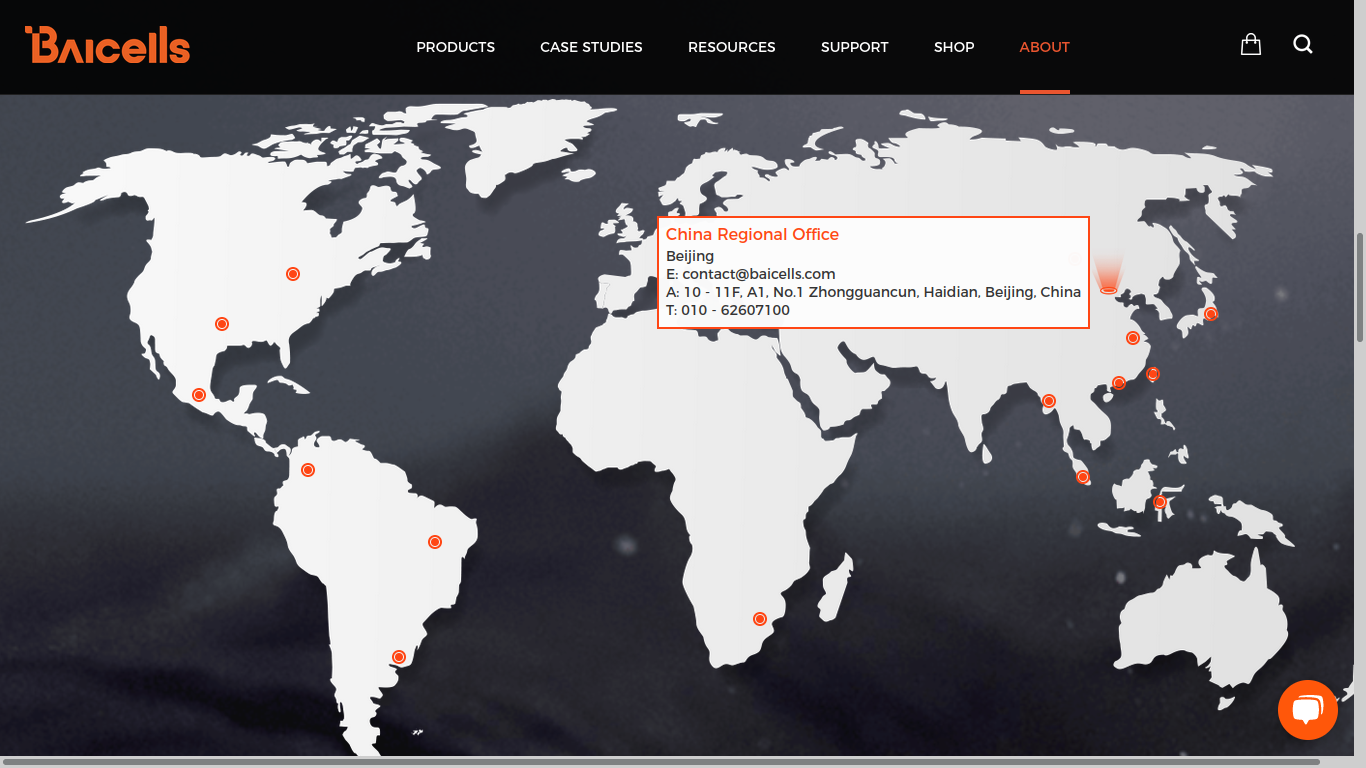Open the search magnifier icon
This screenshot has width=1366, height=768.
(1302, 44)
